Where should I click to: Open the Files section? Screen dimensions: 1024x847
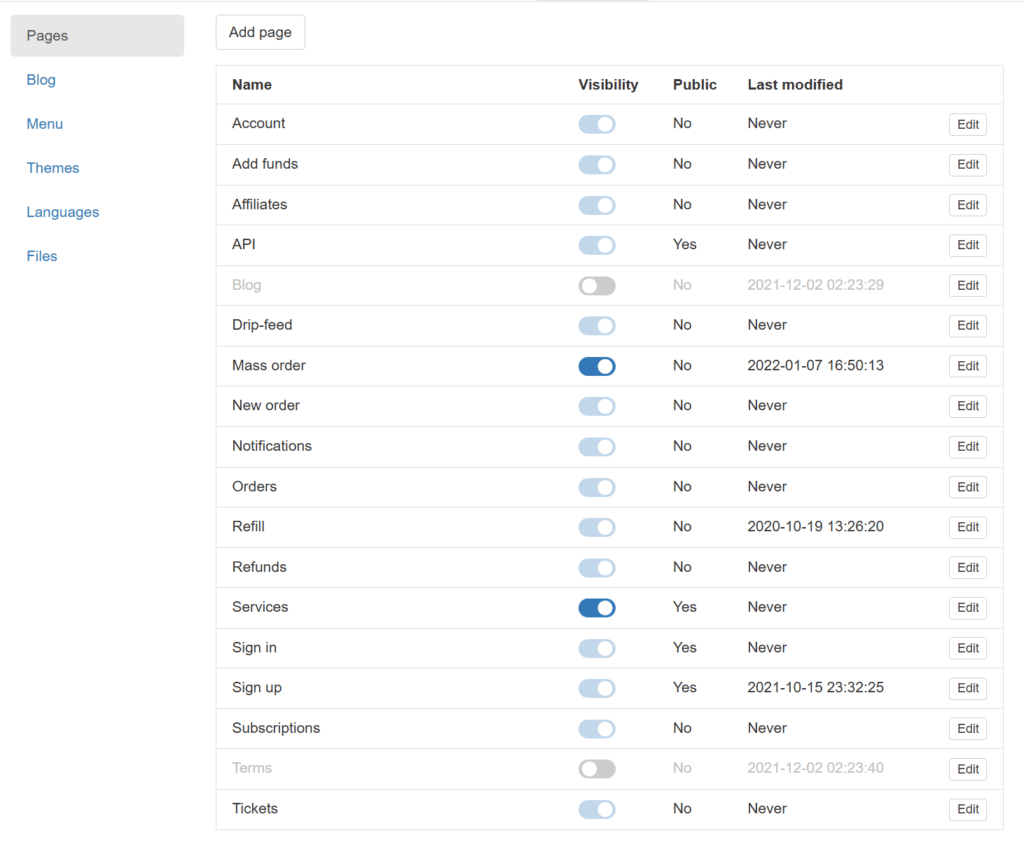42,256
